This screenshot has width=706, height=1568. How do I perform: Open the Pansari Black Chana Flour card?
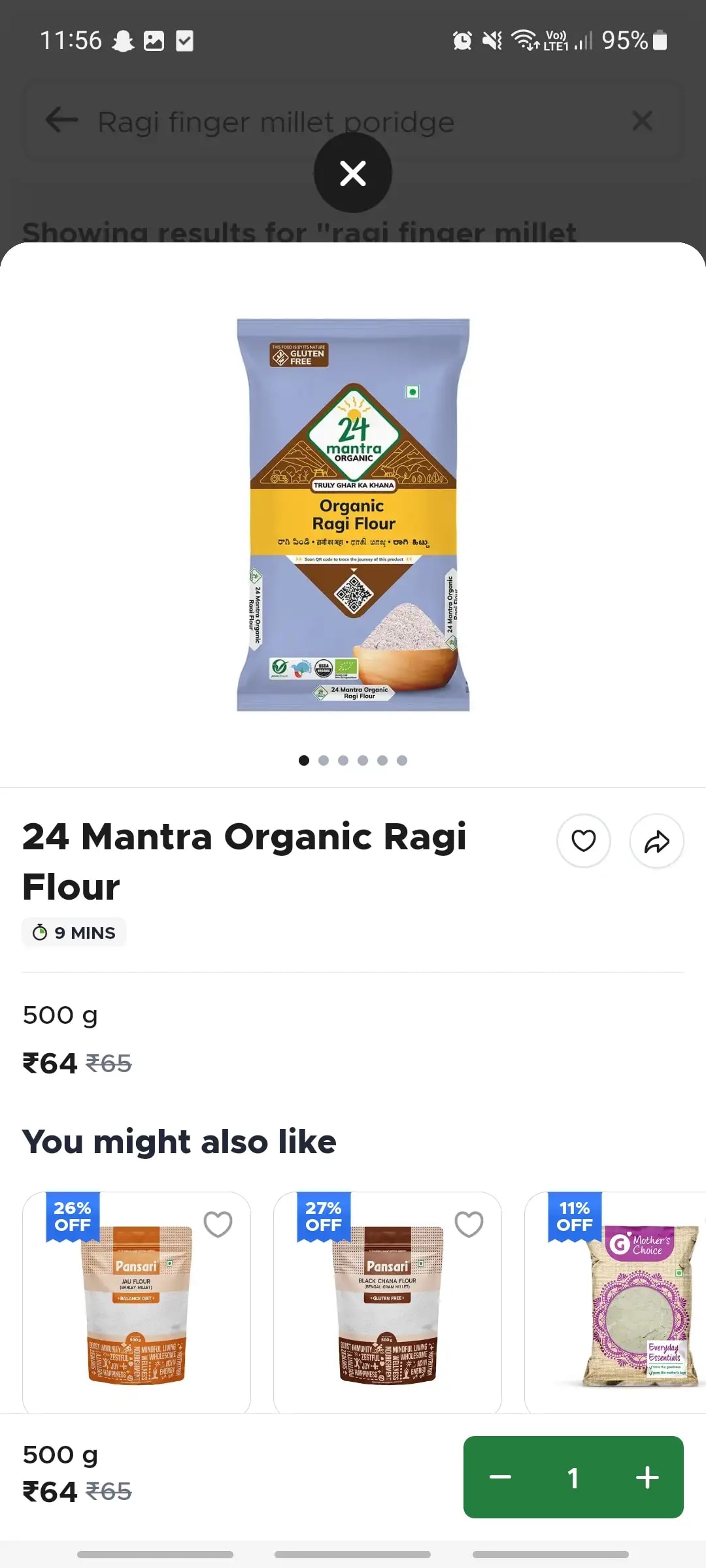tap(388, 1307)
